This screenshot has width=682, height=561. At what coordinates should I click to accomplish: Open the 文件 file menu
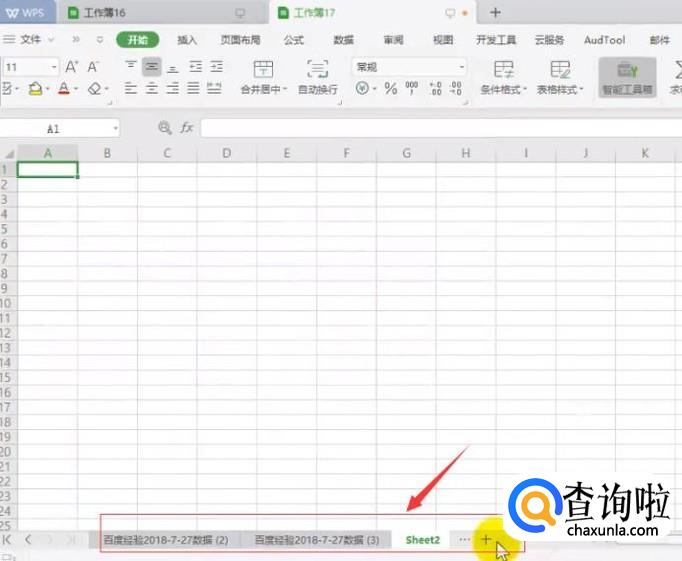click(28, 40)
